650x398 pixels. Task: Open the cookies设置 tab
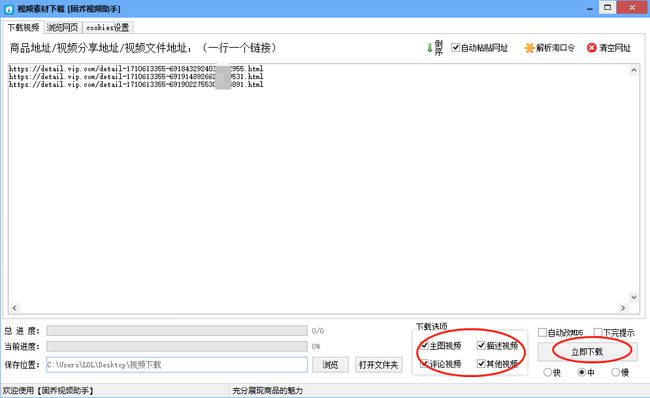pyautogui.click(x=107, y=28)
